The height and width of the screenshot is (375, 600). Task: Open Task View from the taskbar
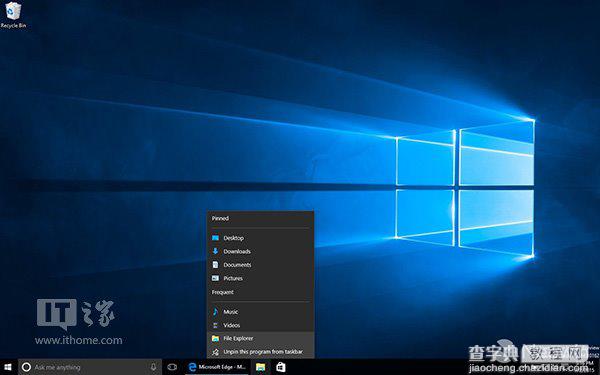(173, 367)
